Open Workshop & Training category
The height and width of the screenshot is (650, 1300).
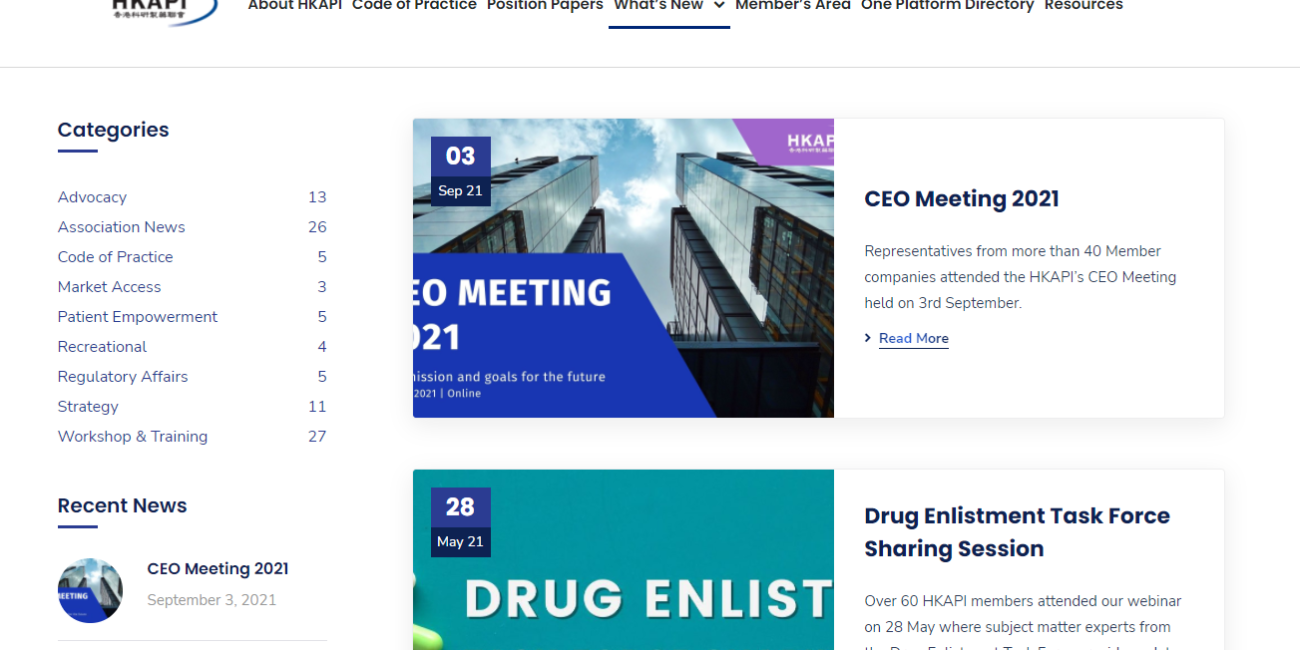[133, 437]
